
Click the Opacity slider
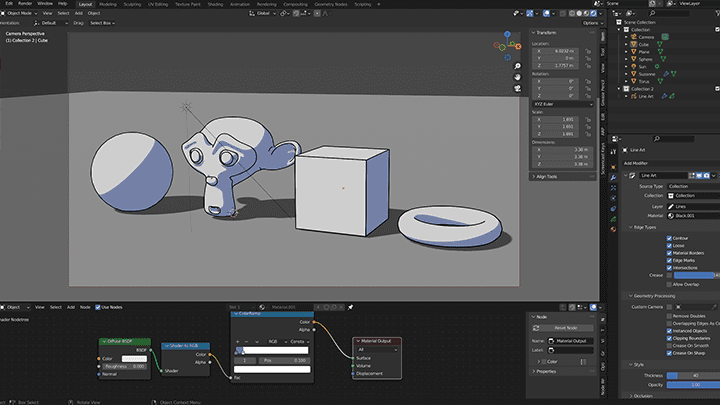pyautogui.click(x=693, y=385)
